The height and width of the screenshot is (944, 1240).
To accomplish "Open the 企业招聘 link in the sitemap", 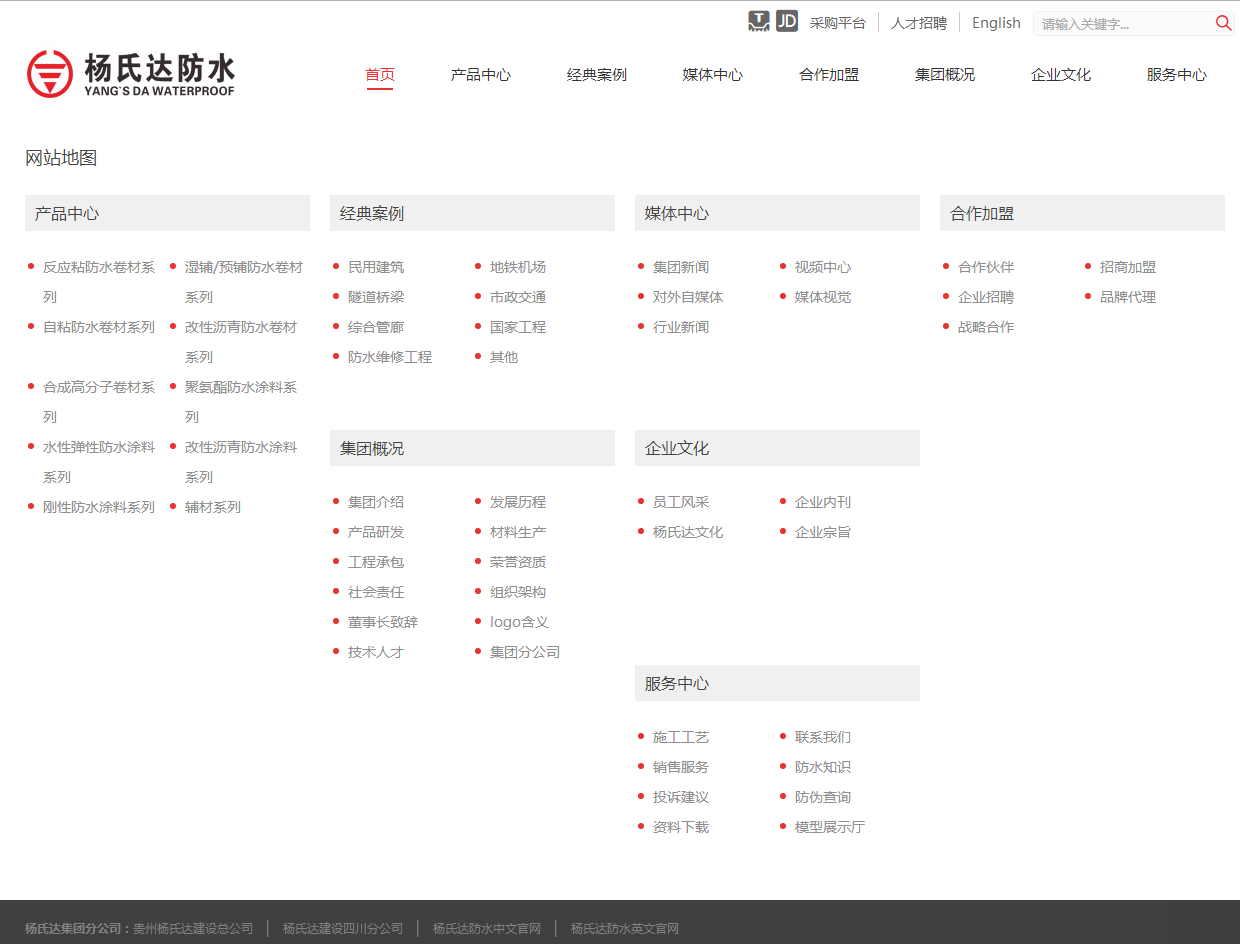I will tap(986, 297).
